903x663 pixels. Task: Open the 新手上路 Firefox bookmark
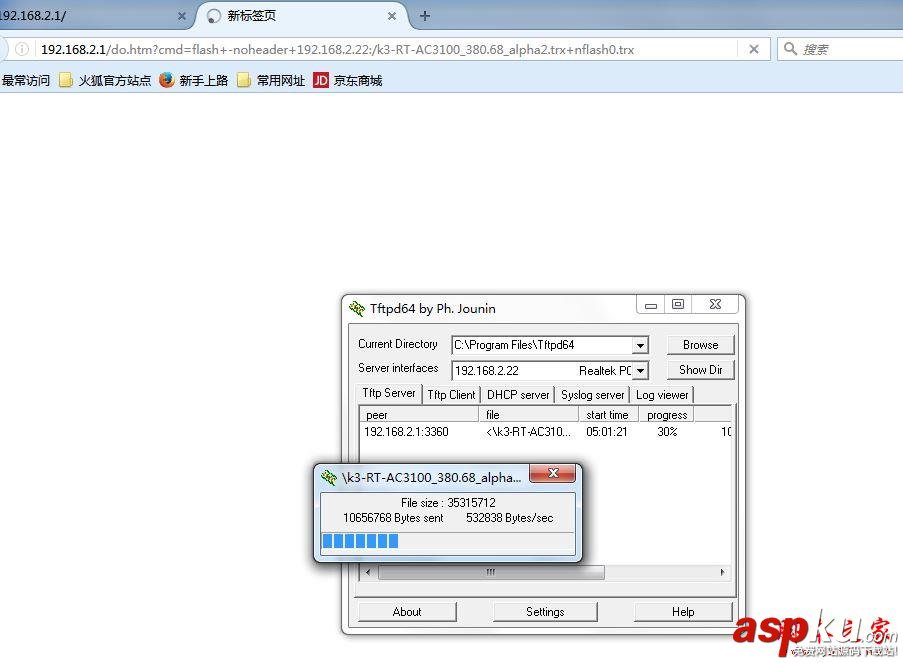[194, 80]
